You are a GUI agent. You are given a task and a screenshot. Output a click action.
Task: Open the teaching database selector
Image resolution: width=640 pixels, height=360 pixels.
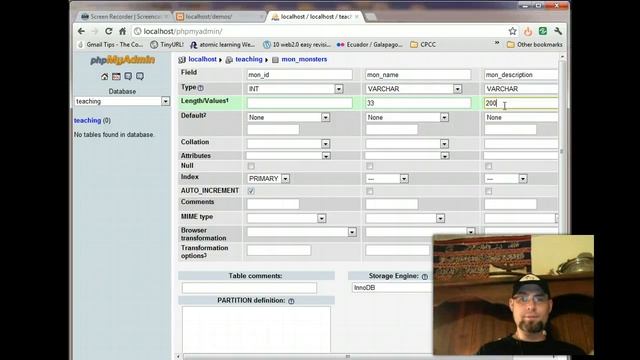(x=122, y=101)
